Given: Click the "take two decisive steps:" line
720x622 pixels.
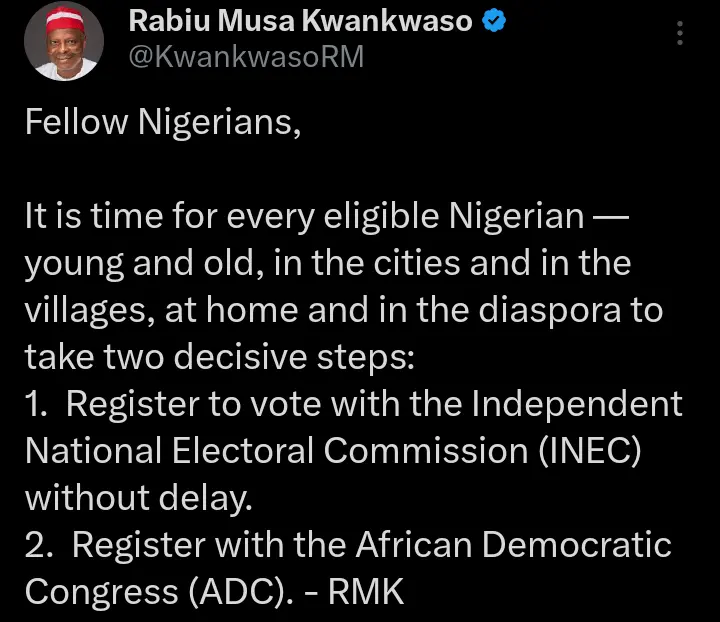Looking at the screenshot, I should tap(218, 357).
